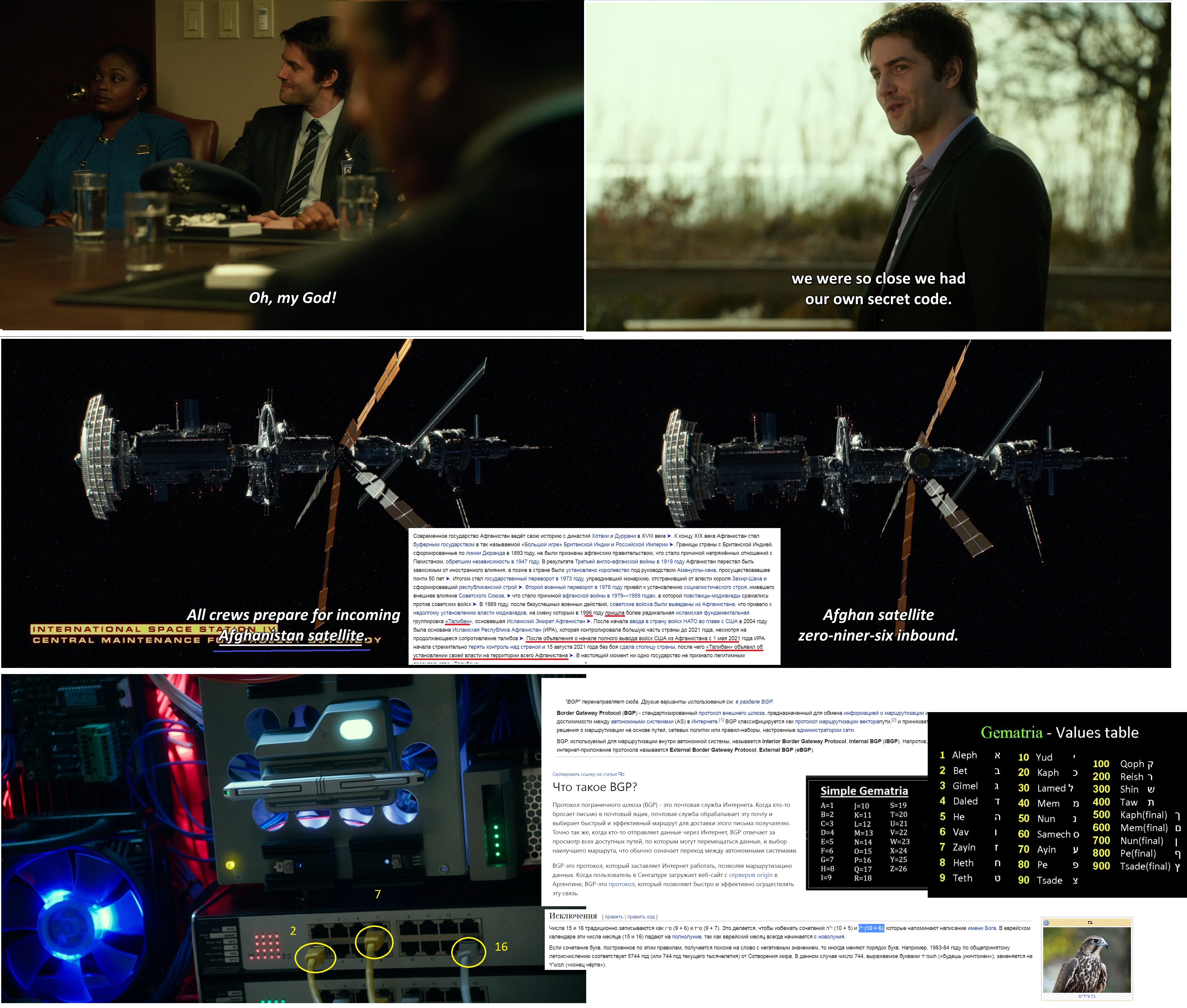
Task: Open the Хотаки dynasty link
Action: click(600, 536)
